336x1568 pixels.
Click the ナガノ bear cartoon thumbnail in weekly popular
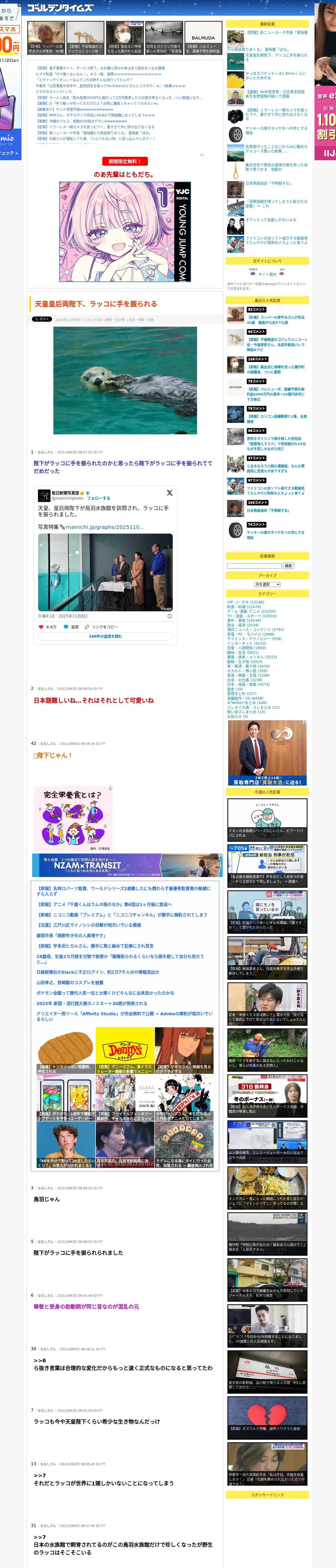(x=267, y=819)
